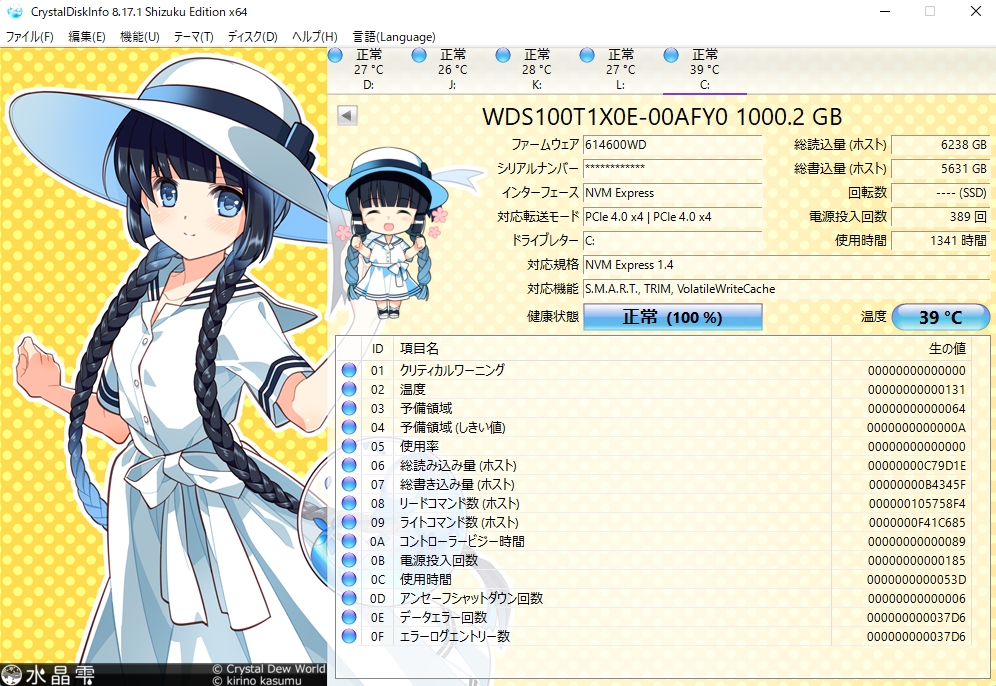Viewport: 996px width, 686px height.
Task: Open the 言語(Language) menu
Action: [x=394, y=37]
